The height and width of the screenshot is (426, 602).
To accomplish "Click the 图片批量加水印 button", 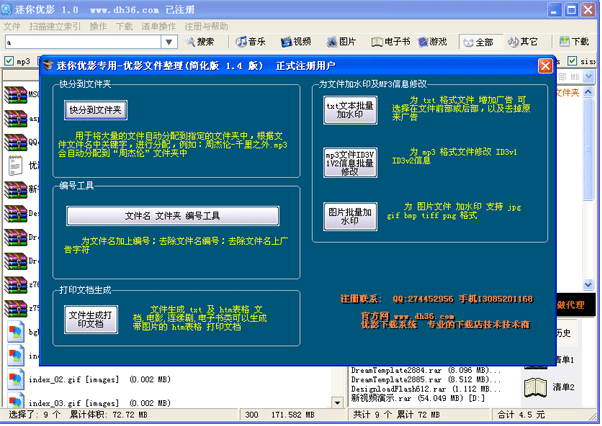I will pyautogui.click(x=350, y=216).
